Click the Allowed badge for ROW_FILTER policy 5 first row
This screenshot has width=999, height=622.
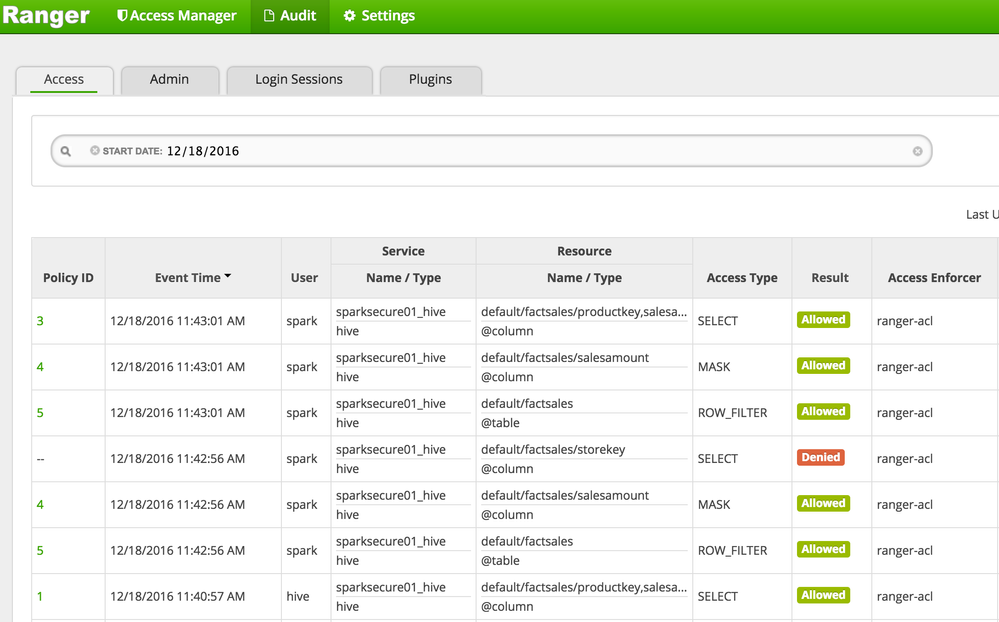click(823, 411)
